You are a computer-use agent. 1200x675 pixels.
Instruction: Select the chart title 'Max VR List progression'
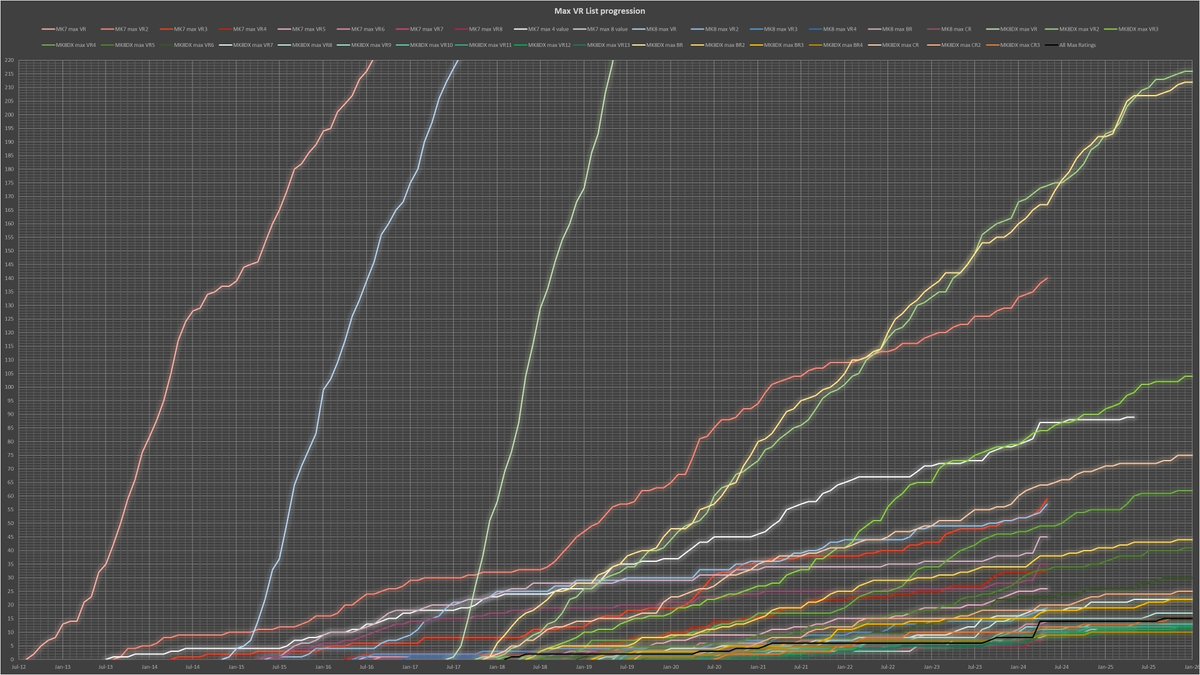coord(600,10)
